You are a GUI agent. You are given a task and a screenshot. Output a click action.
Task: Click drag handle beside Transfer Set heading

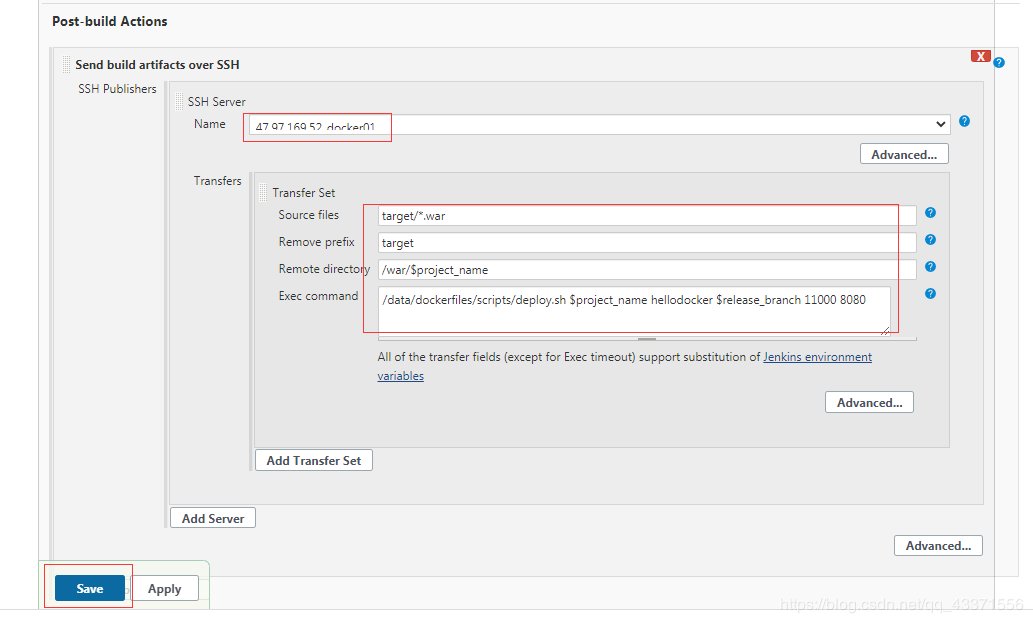coord(263,192)
